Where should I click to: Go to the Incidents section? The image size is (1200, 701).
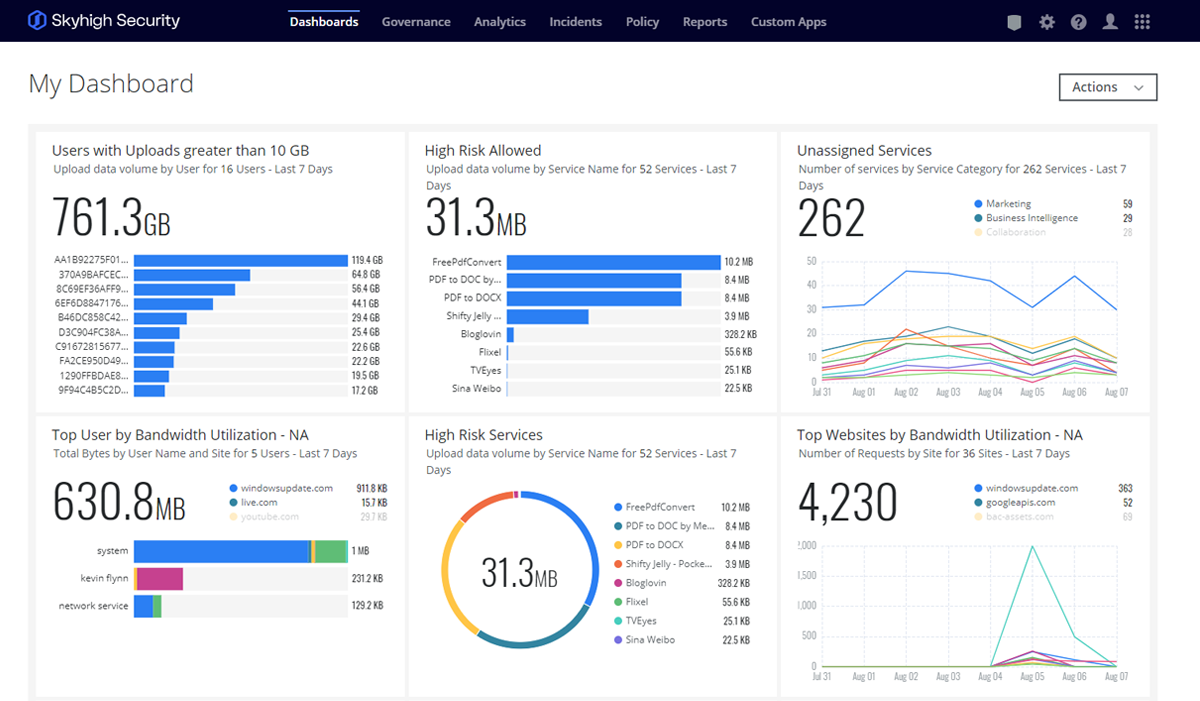575,22
